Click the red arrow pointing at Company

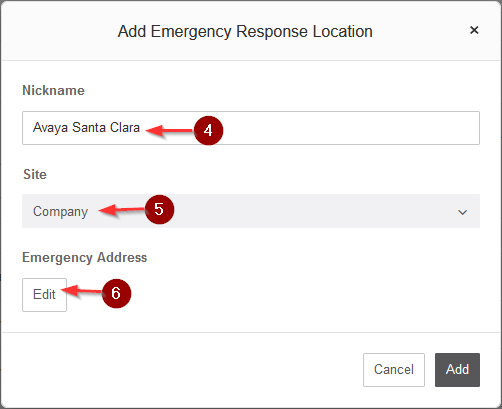click(x=122, y=210)
